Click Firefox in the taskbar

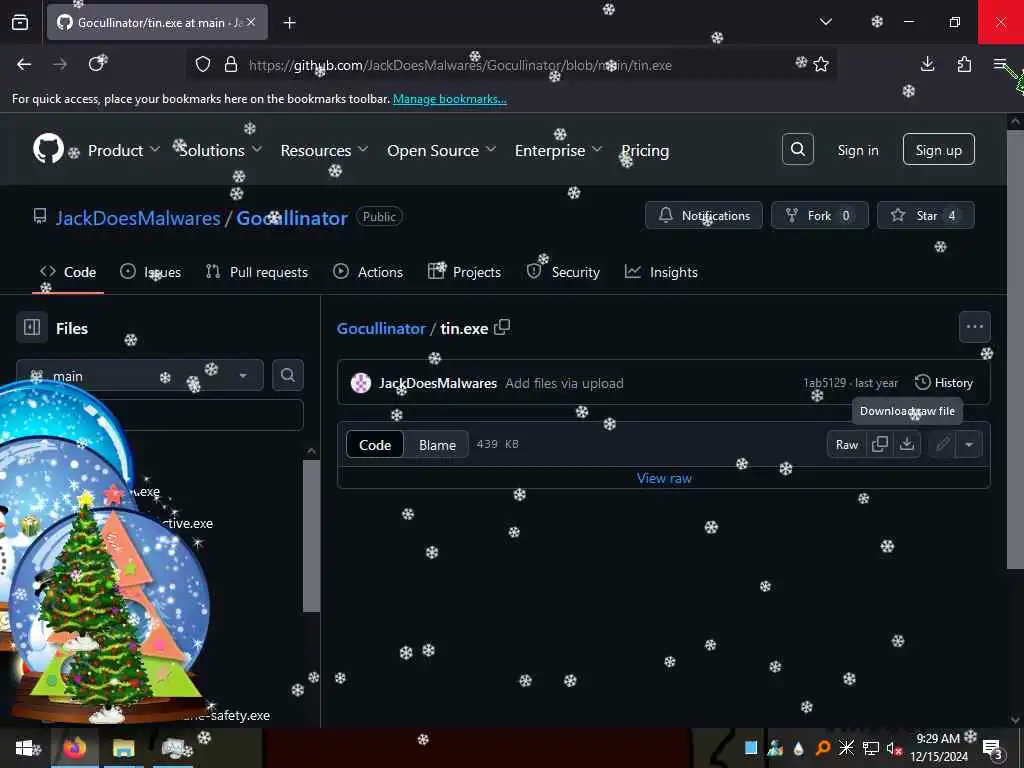point(75,748)
